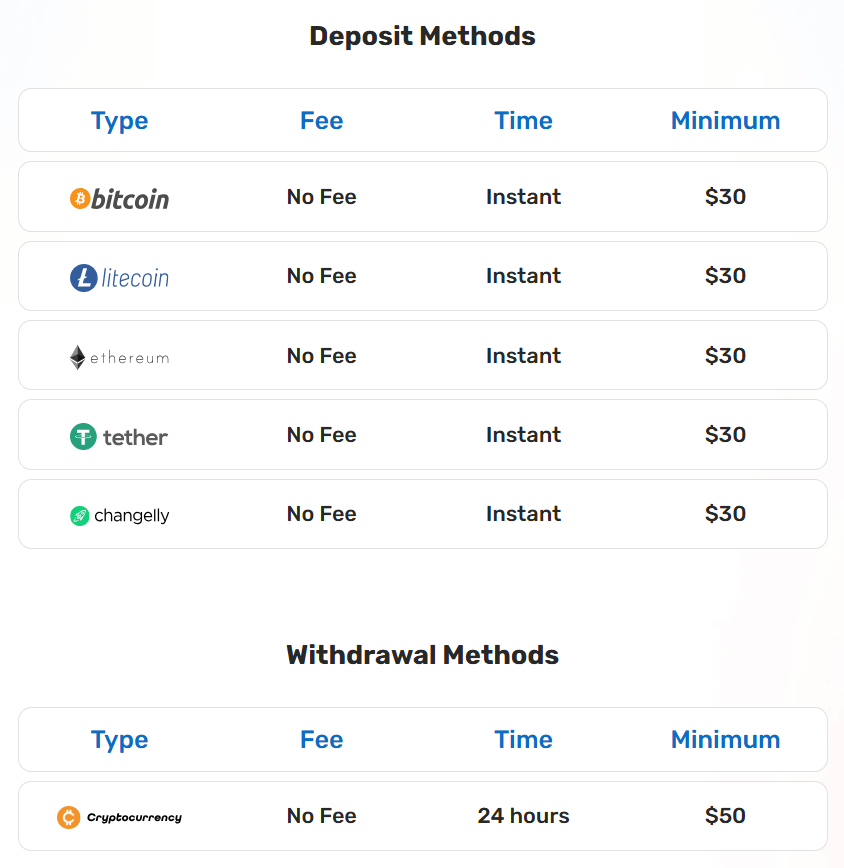This screenshot has width=844, height=868.
Task: Click Fee header in Deposit Methods table
Action: [321, 121]
